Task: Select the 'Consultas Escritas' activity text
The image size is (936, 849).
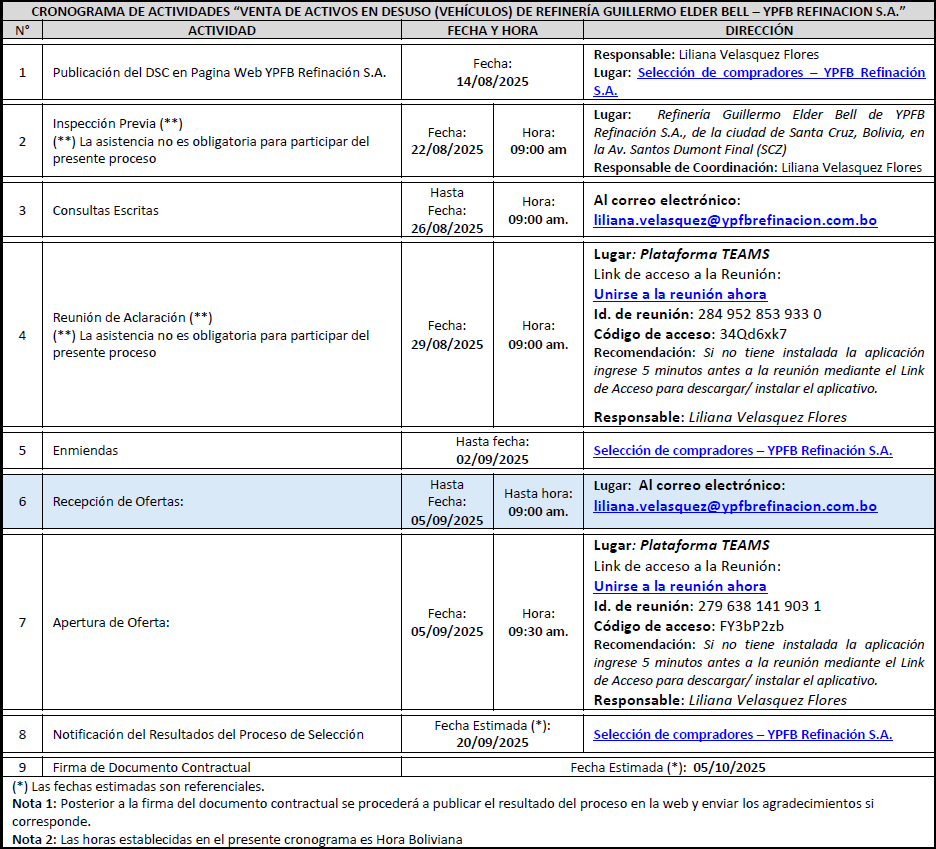Action: (x=106, y=211)
